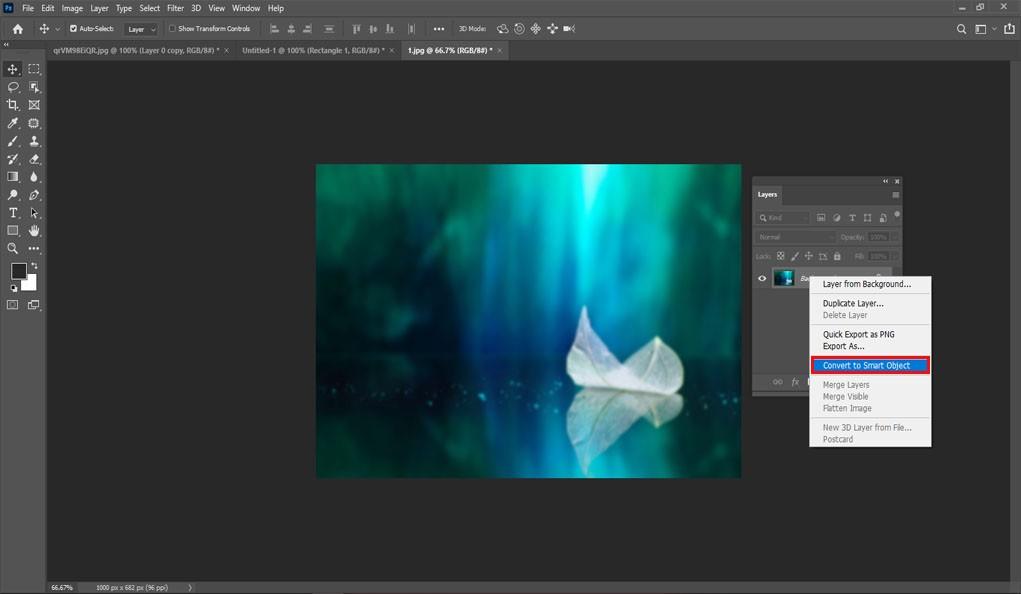The height and width of the screenshot is (594, 1021).
Task: Toggle lock transparent pixels icon
Action: (x=780, y=256)
